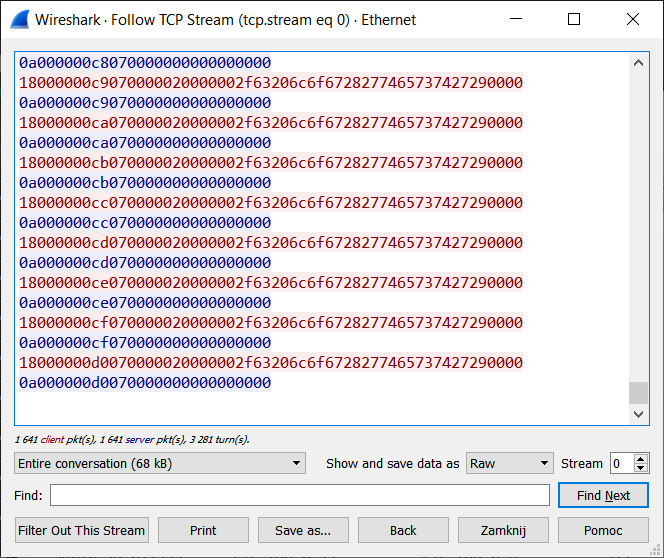Minimize the Follow TCP Stream window
This screenshot has height=558, width=664.
point(516,19)
